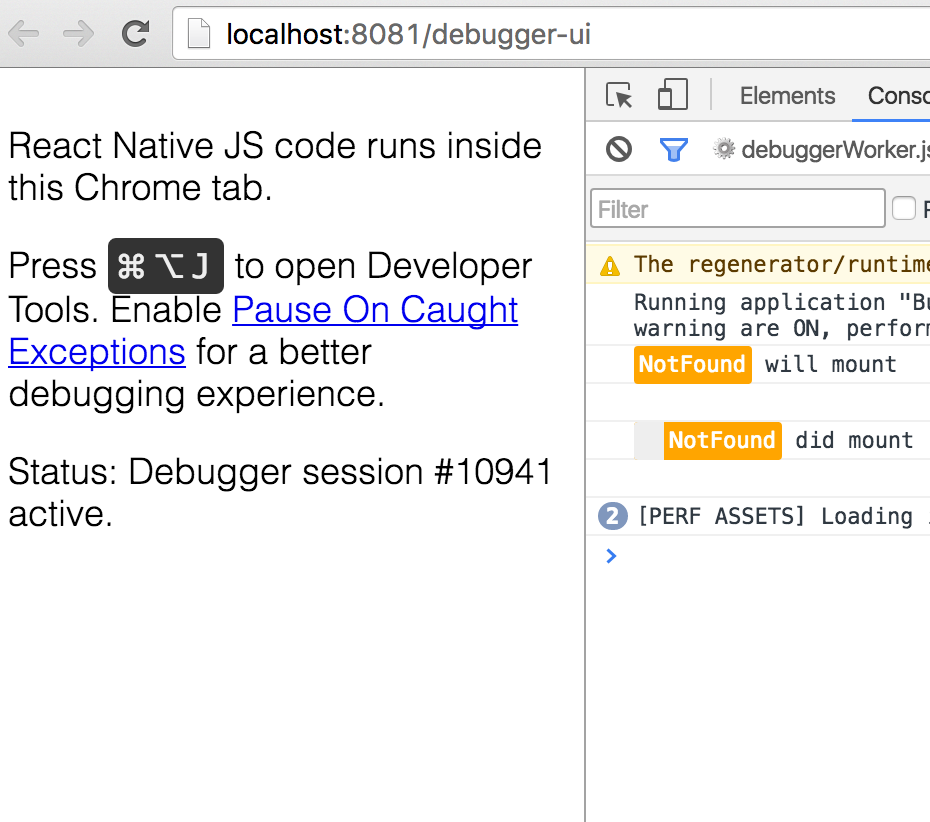This screenshot has width=930, height=822.
Task: Click into the console Filter field
Action: (738, 209)
